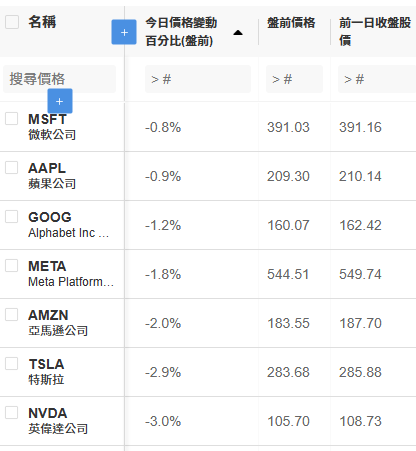Check the GOOG row checkbox
This screenshot has height=451, width=416.
[12, 216]
